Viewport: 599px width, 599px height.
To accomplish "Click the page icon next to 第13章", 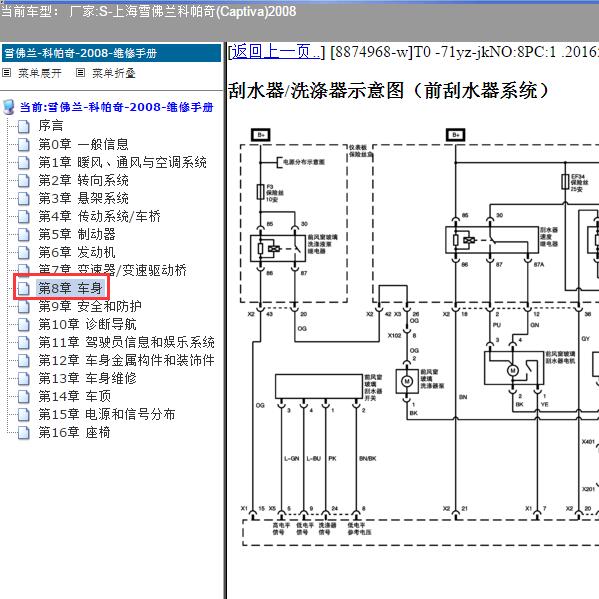I will click(x=24, y=379).
